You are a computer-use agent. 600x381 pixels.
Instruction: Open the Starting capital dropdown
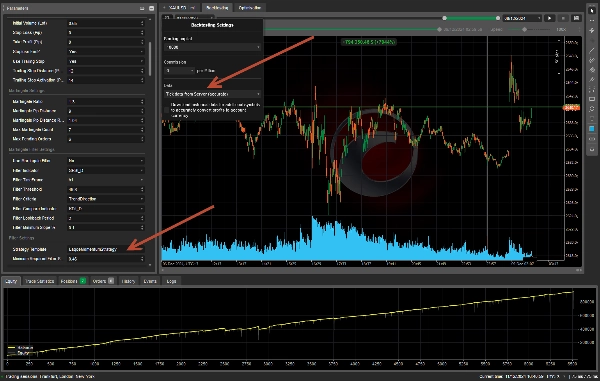pos(212,47)
